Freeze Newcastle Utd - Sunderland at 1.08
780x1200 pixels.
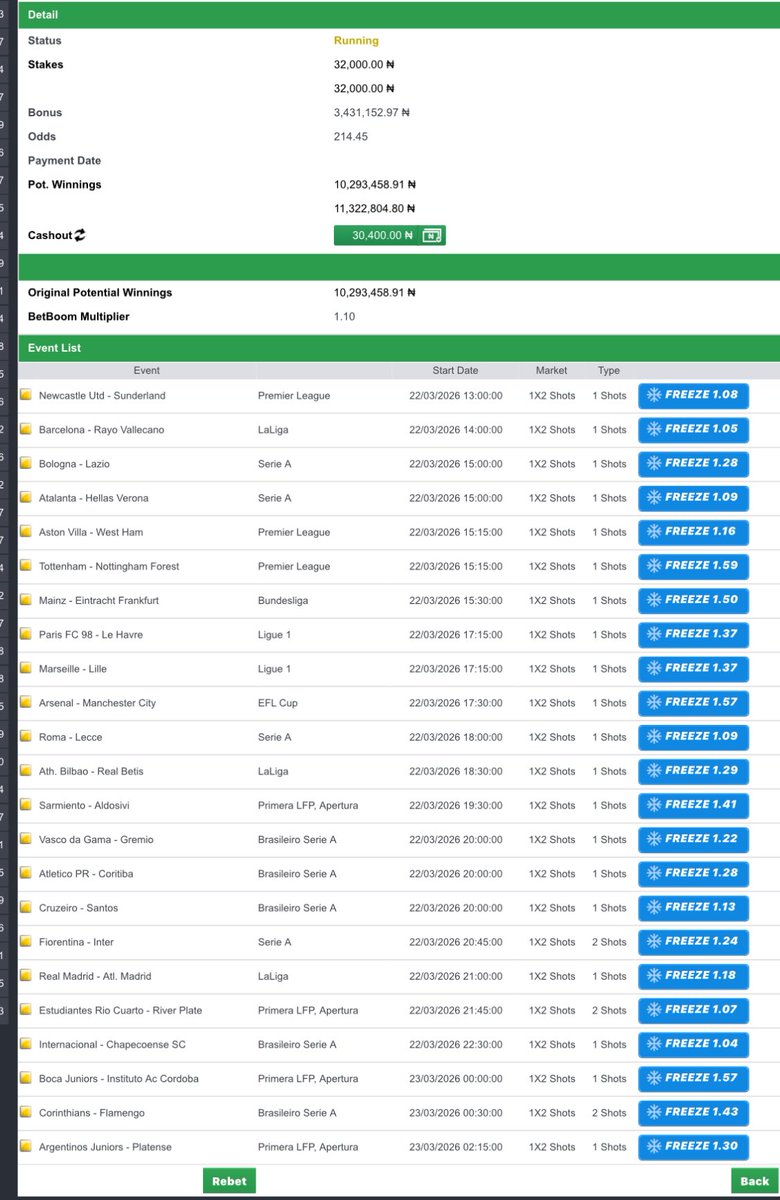pos(693,395)
